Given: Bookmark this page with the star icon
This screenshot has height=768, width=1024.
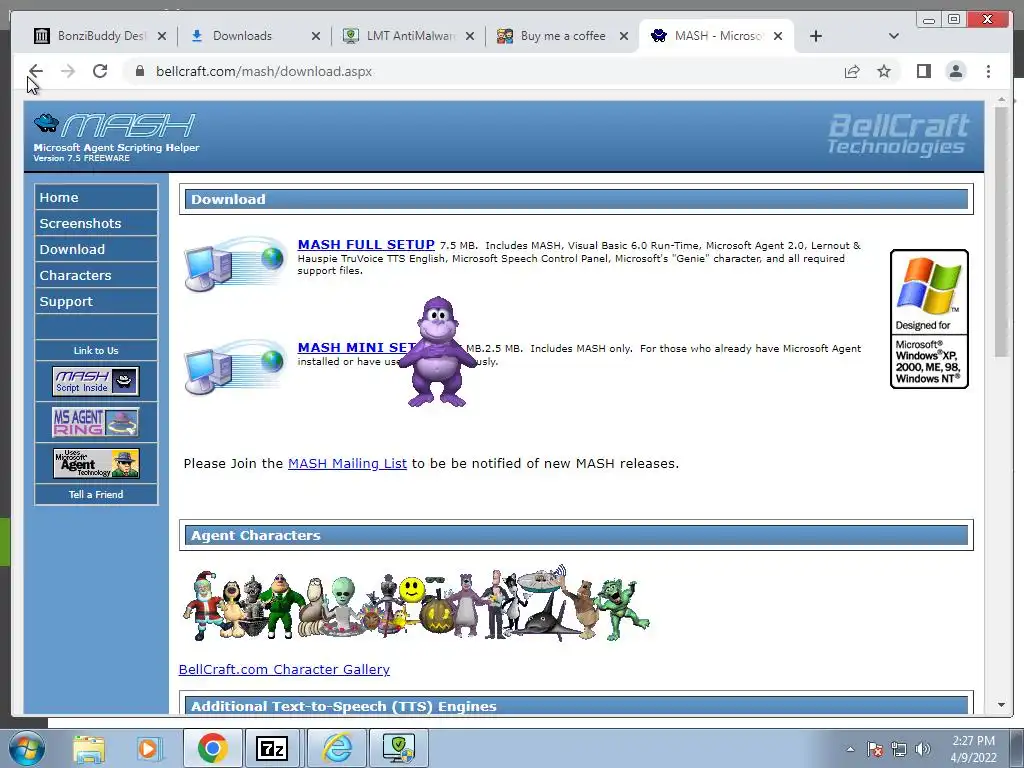Looking at the screenshot, I should tap(884, 71).
